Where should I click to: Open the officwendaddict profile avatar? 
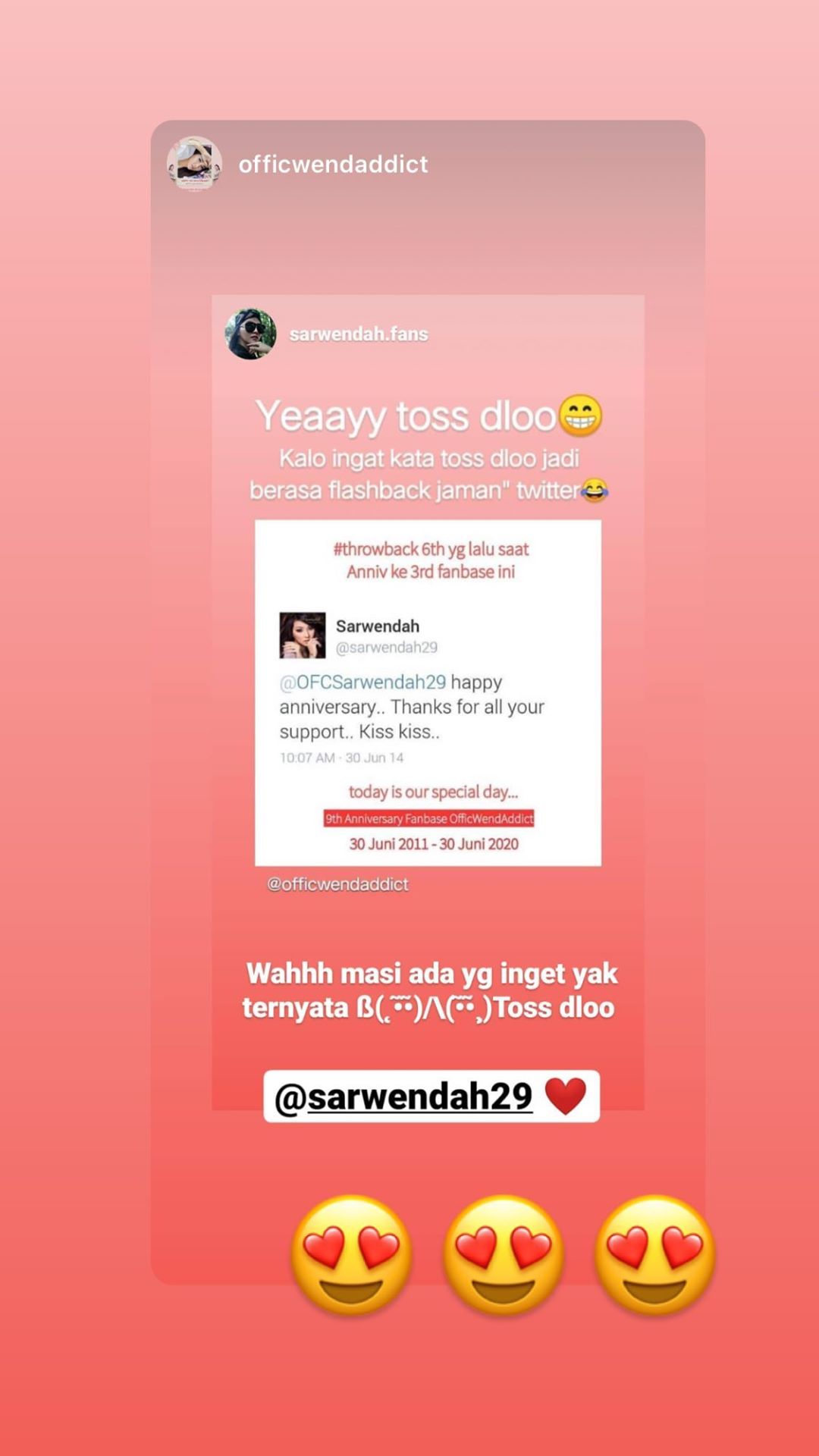[194, 164]
